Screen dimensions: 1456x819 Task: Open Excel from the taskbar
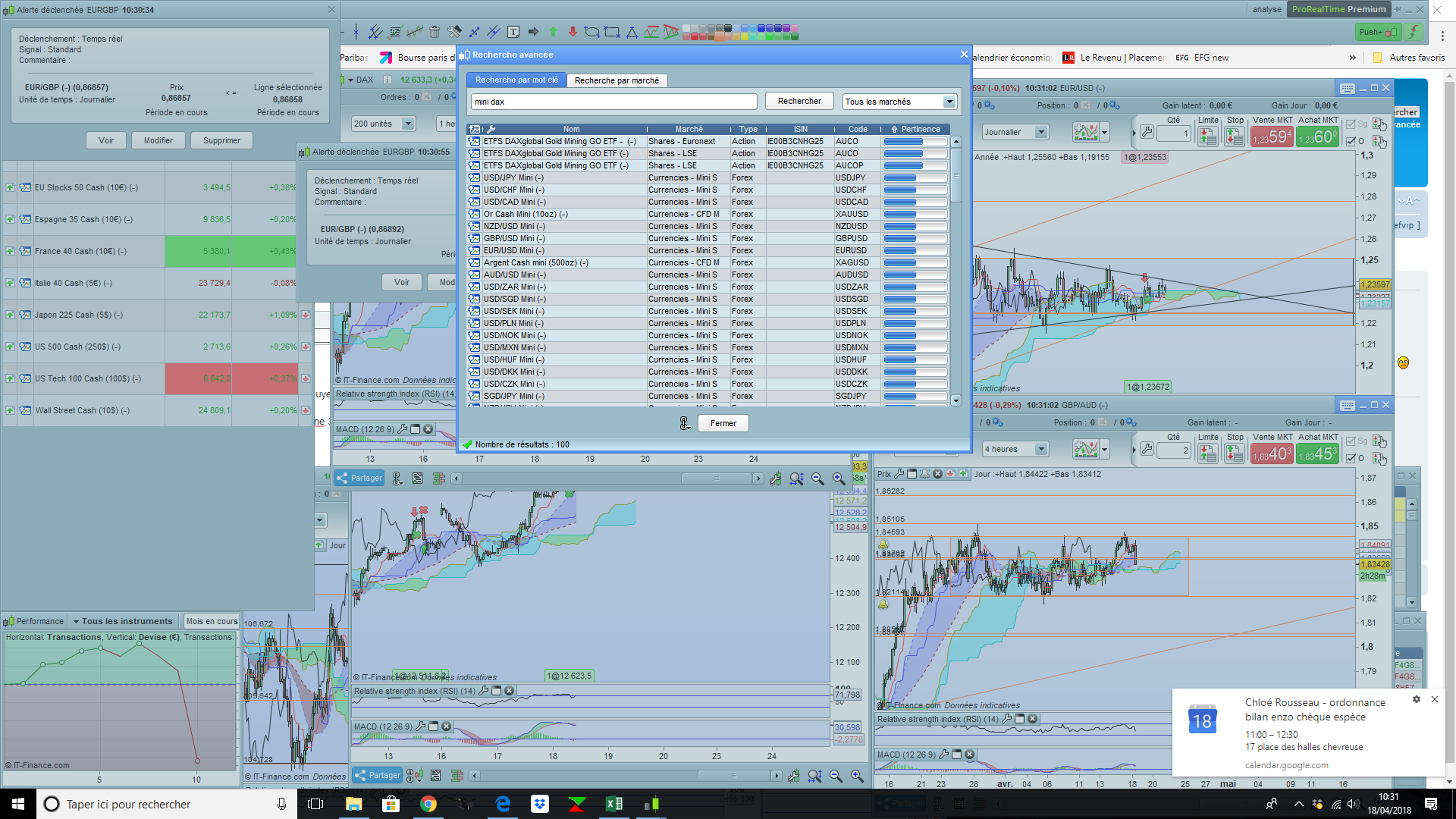614,804
